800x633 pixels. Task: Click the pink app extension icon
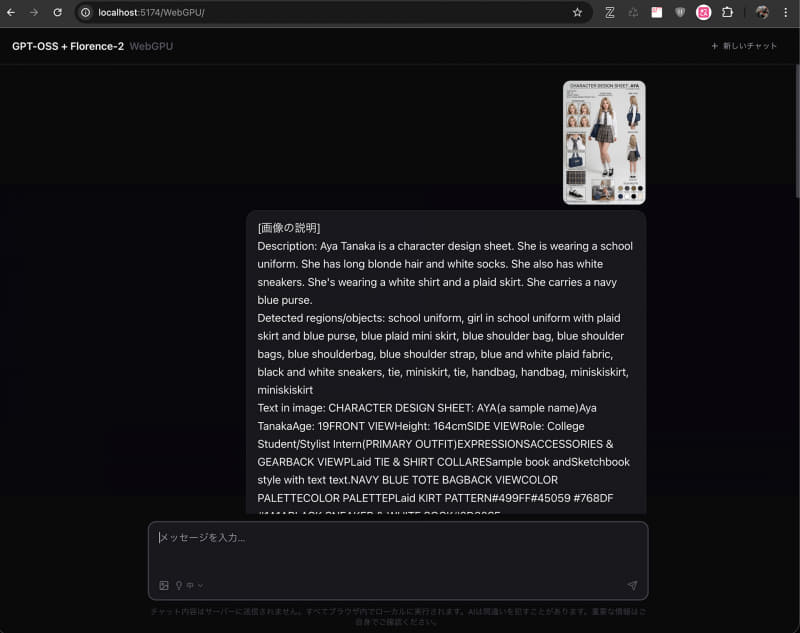703,12
